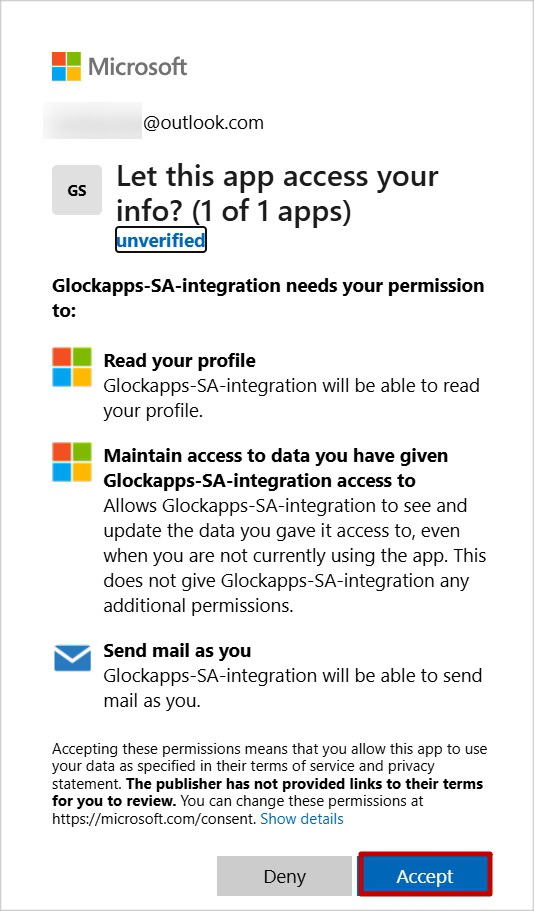Screen dimensions: 534x911
Task: Accept the requested permissions
Action: (425, 876)
